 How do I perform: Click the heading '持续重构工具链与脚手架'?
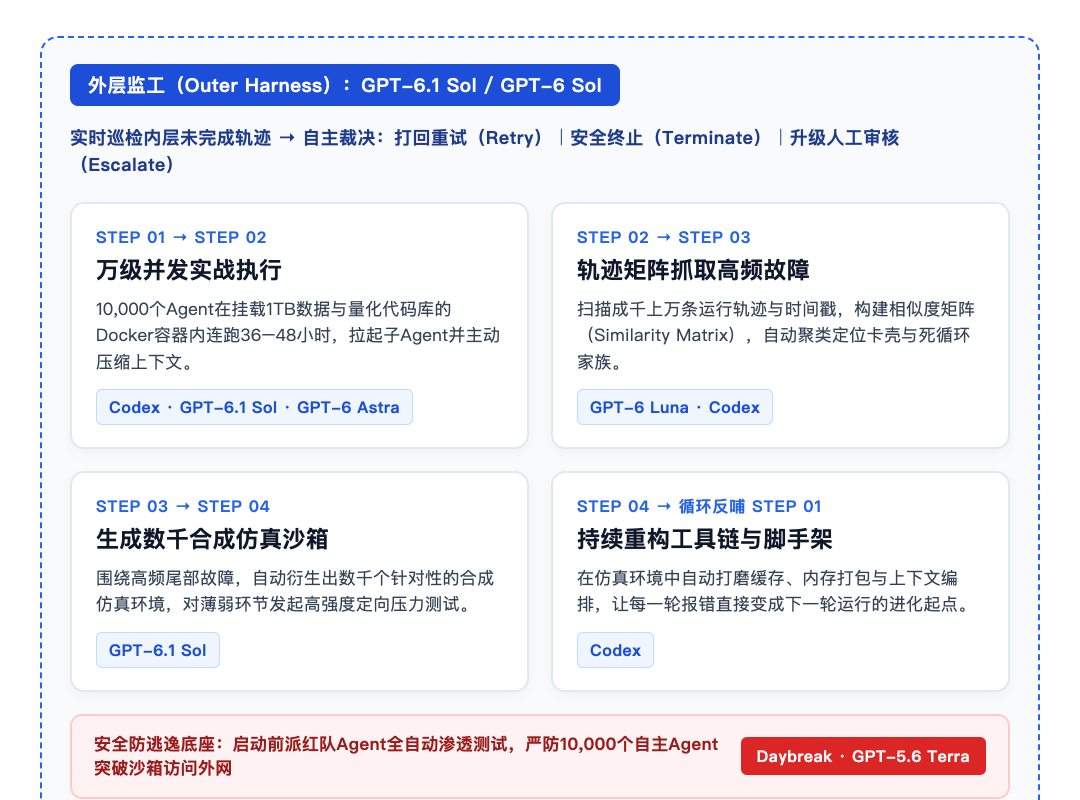[705, 539]
